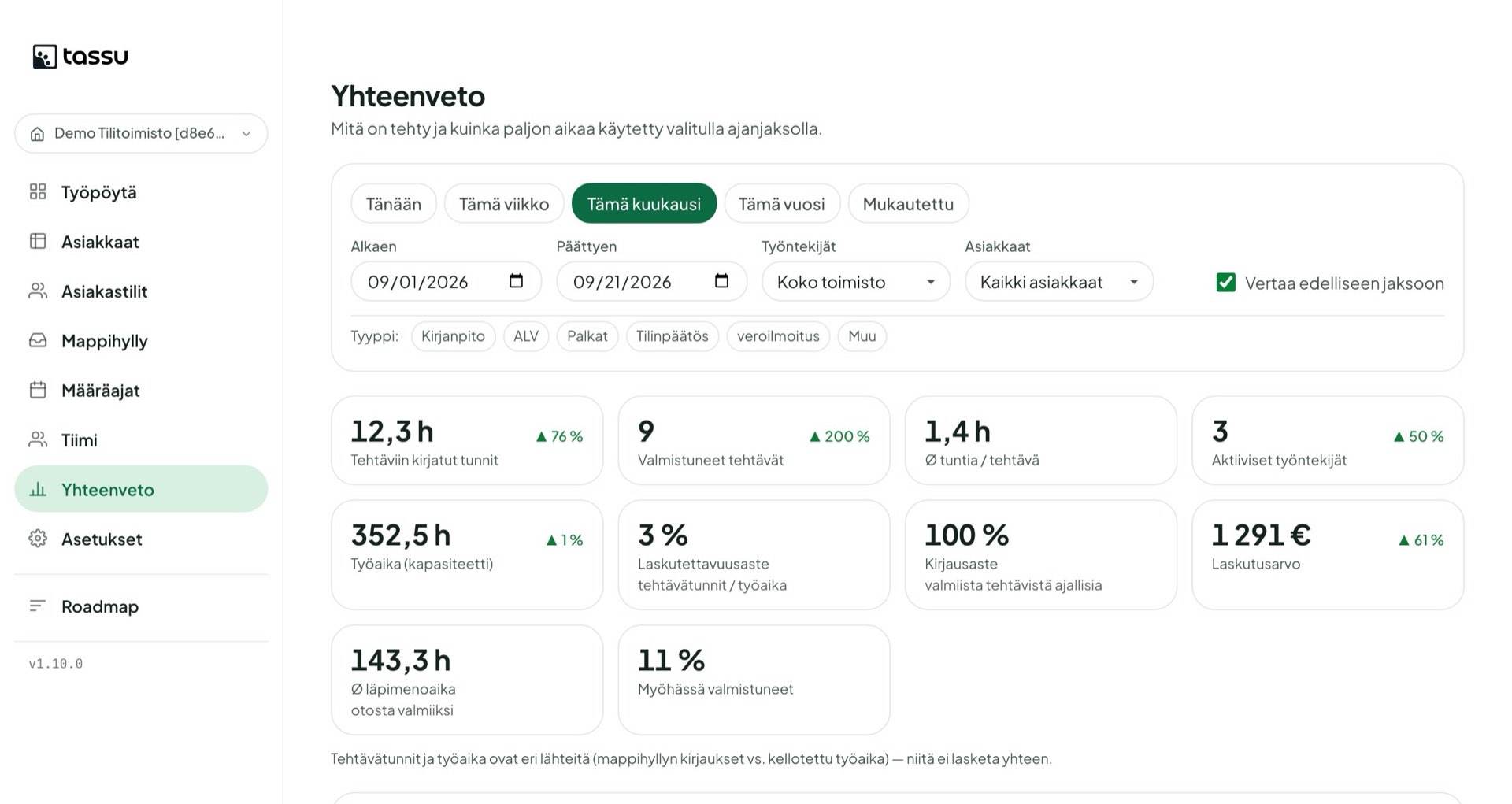
Task: Open the Kaikki asiakkaat dropdown
Action: click(1059, 282)
